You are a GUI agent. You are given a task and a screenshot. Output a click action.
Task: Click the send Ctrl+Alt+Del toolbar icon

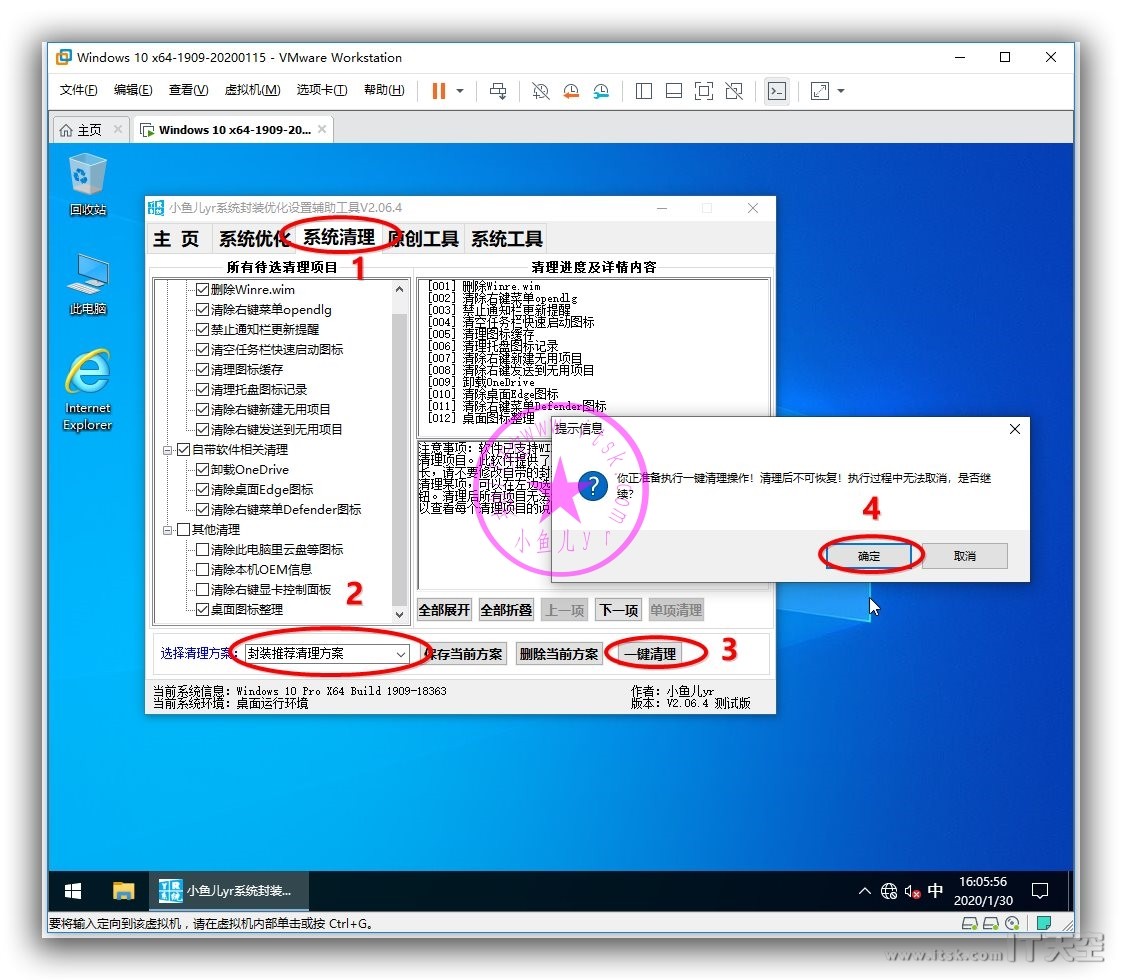coord(498,91)
